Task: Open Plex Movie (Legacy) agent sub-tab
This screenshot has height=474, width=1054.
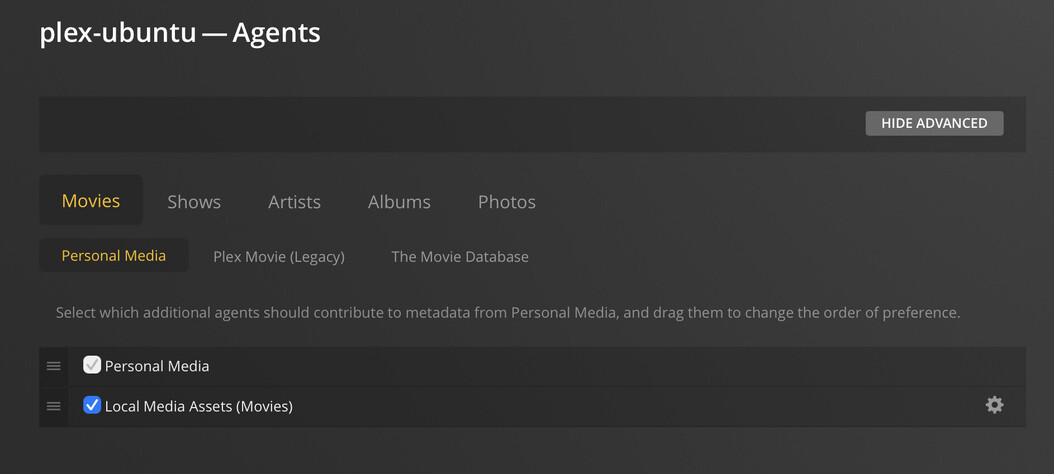Action: (279, 257)
